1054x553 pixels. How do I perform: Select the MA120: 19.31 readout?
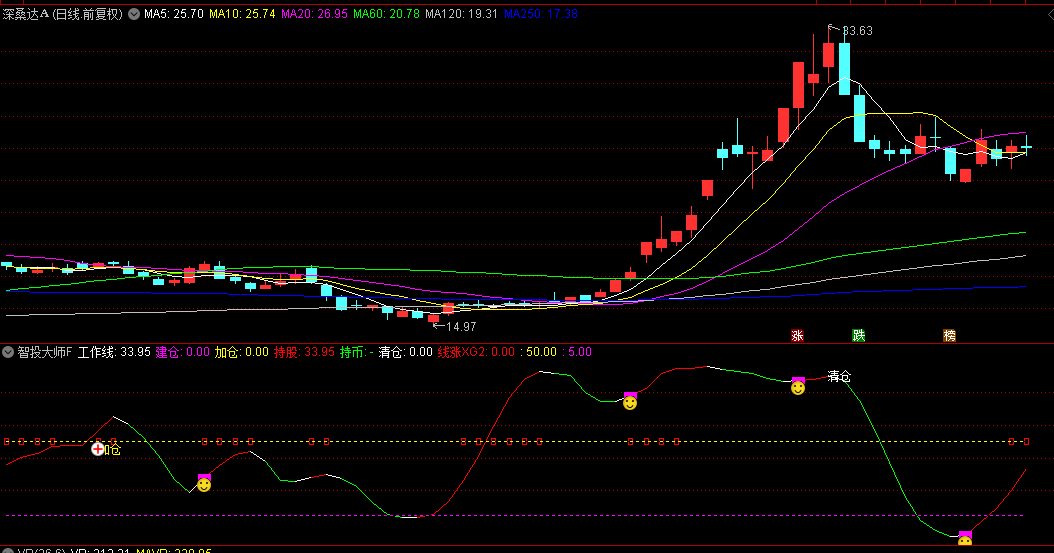pyautogui.click(x=462, y=14)
